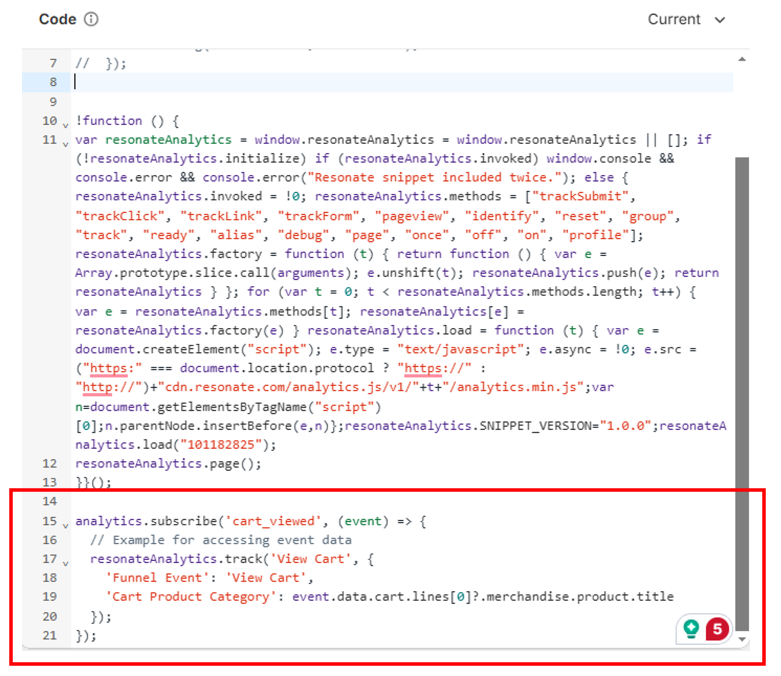Image resolution: width=781 pixels, height=676 pixels.
Task: Place cursor in empty line 8
Action: pyautogui.click(x=403, y=82)
